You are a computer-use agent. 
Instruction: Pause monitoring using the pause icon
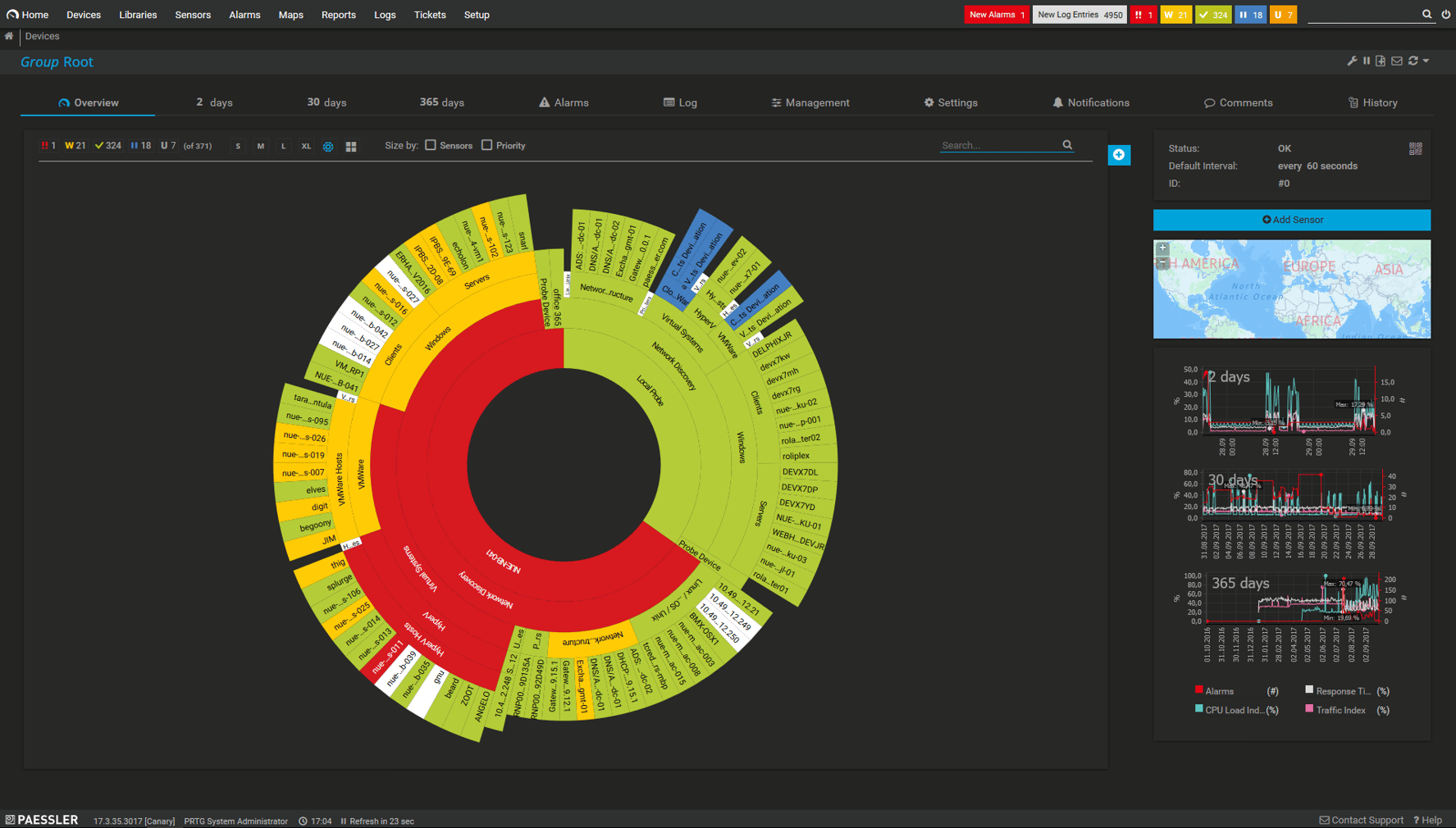[x=1367, y=60]
